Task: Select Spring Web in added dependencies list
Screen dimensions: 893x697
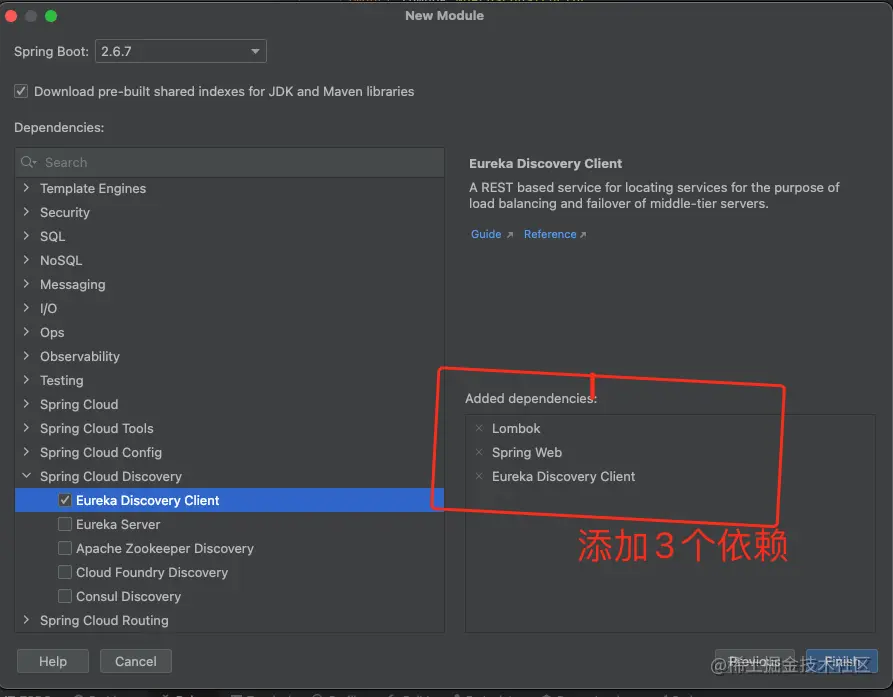Action: 527,452
